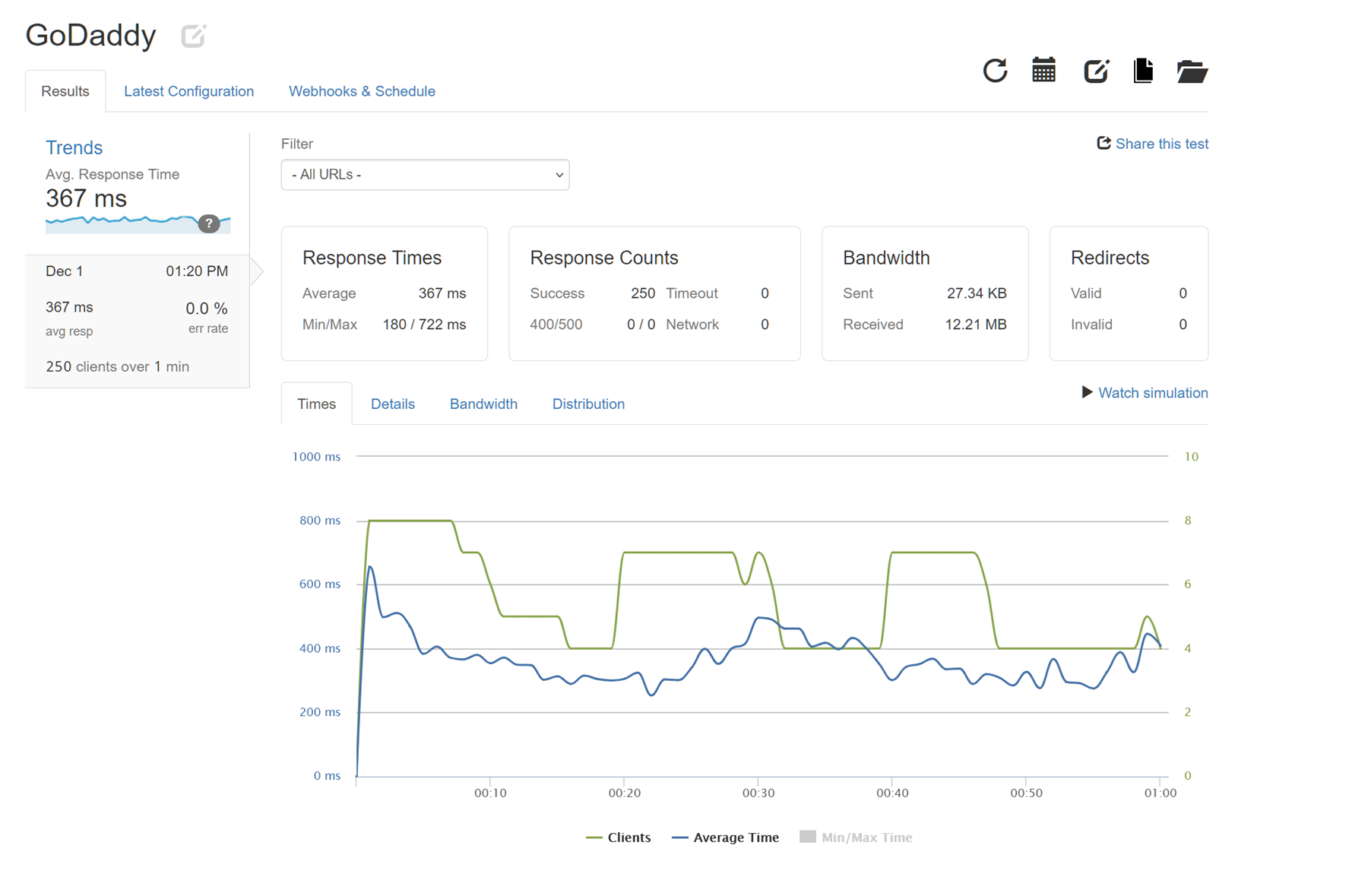The height and width of the screenshot is (896, 1368).
Task: Expand the Dec 1 trend entry arrow
Action: click(258, 271)
